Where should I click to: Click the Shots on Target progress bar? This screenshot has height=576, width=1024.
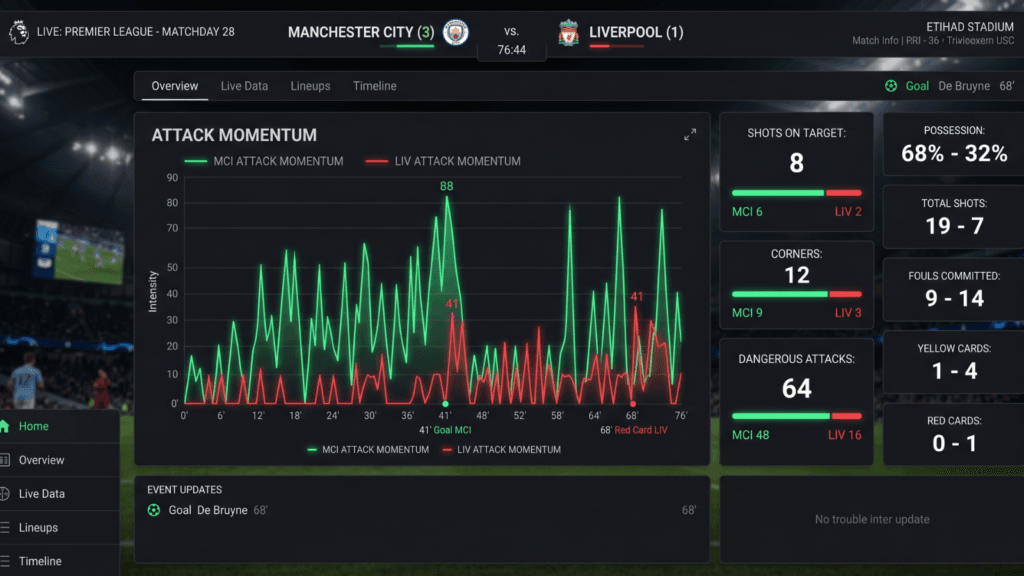point(796,193)
